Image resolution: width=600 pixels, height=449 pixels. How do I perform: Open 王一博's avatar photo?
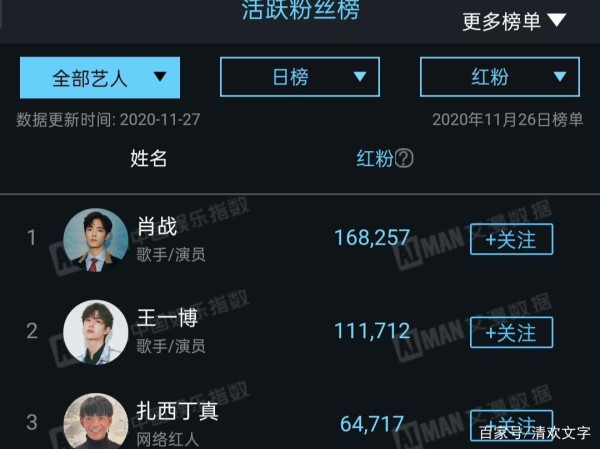click(96, 332)
